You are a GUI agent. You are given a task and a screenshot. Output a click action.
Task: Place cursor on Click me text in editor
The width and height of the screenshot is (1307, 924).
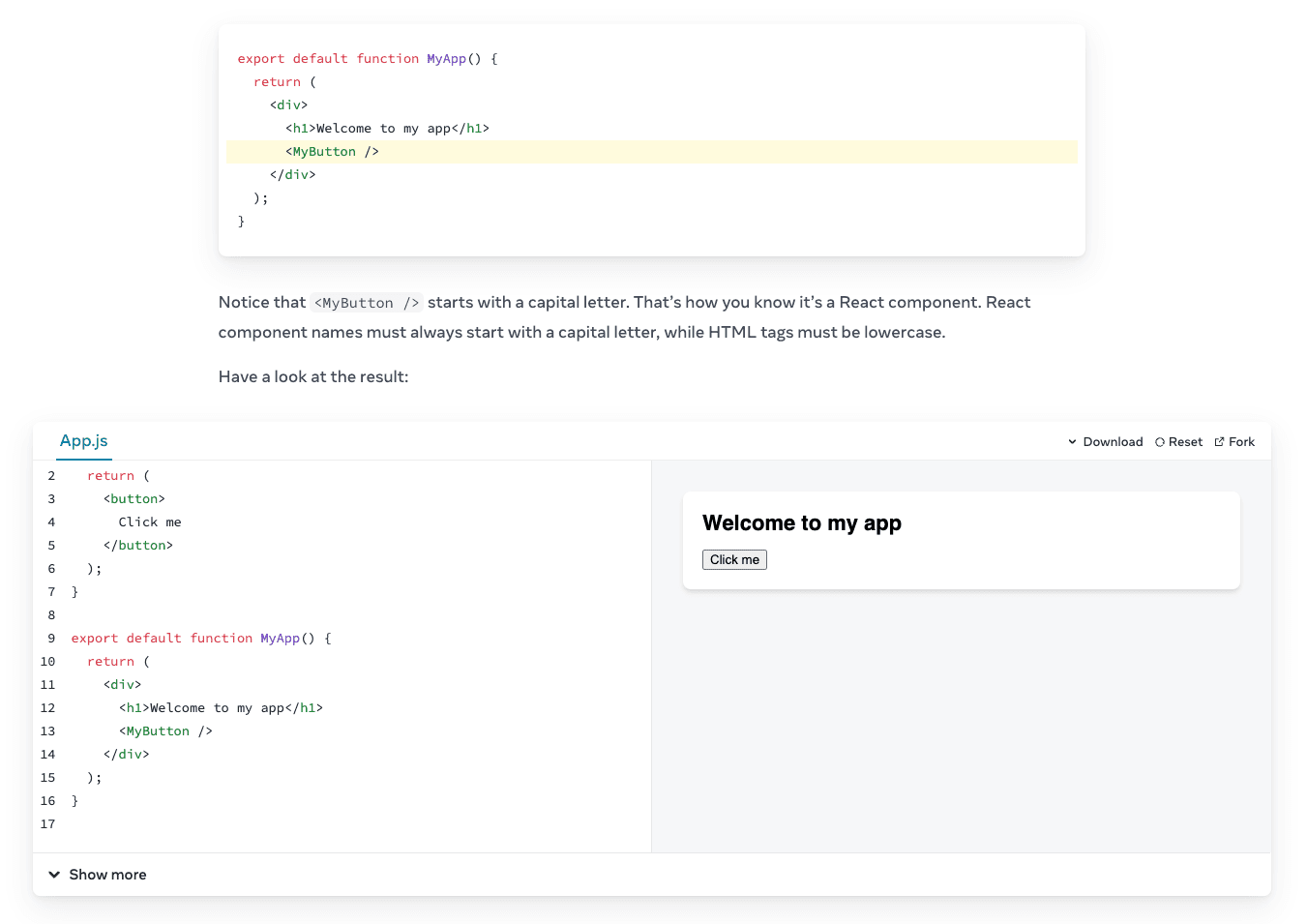click(150, 522)
